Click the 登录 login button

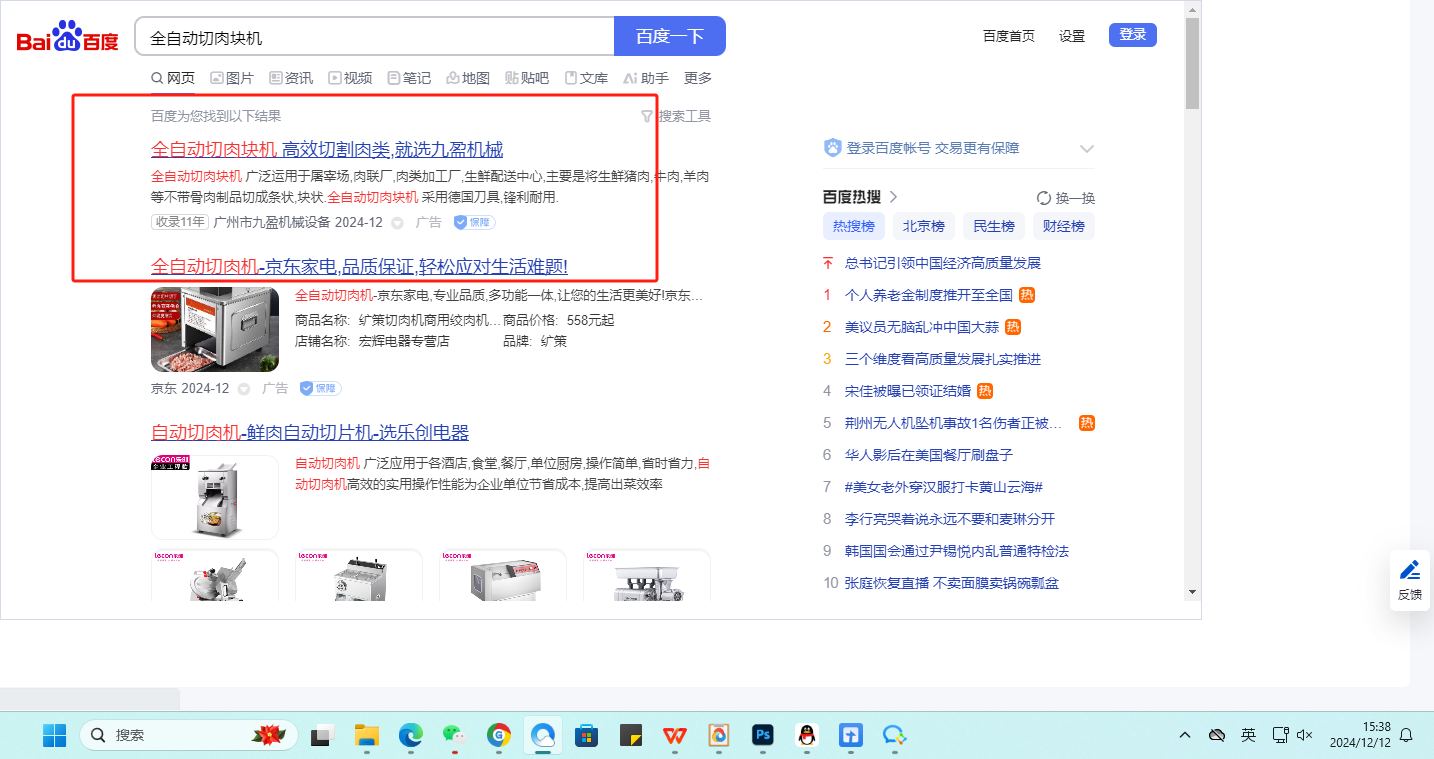(x=1132, y=35)
